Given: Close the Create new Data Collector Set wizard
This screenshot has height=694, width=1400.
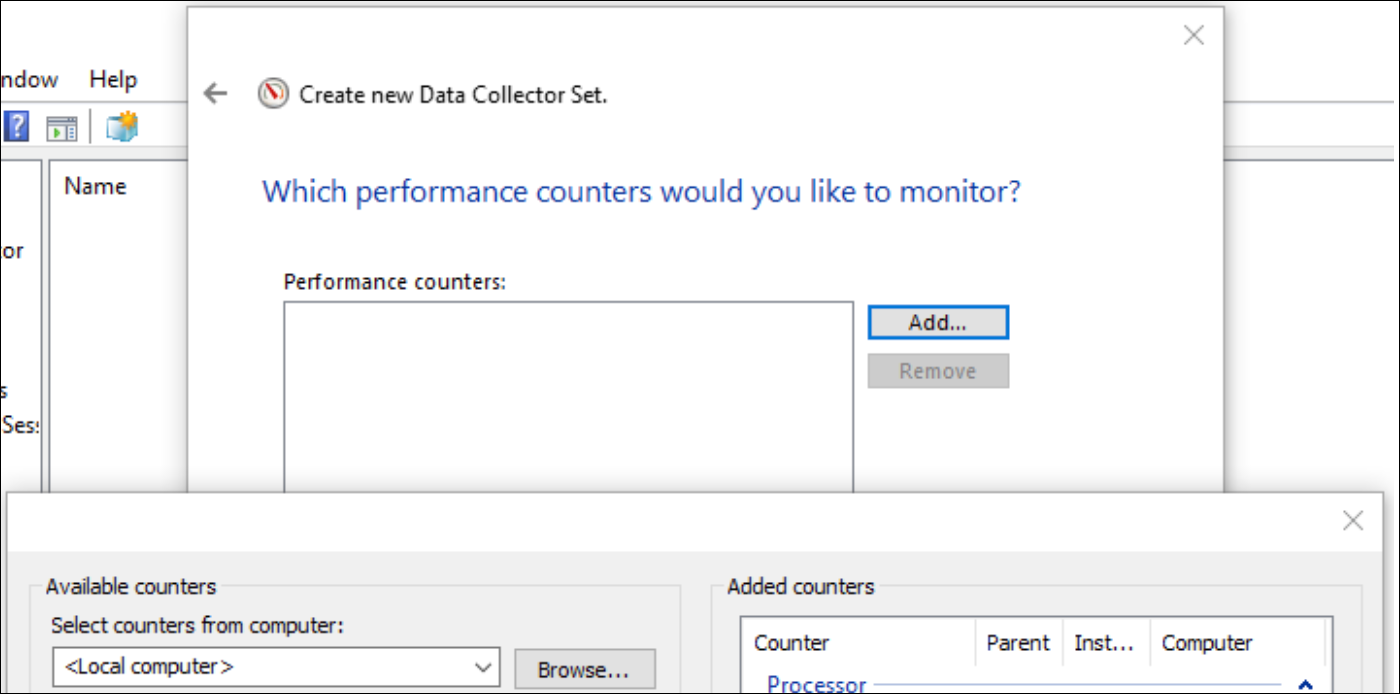Looking at the screenshot, I should [1193, 36].
